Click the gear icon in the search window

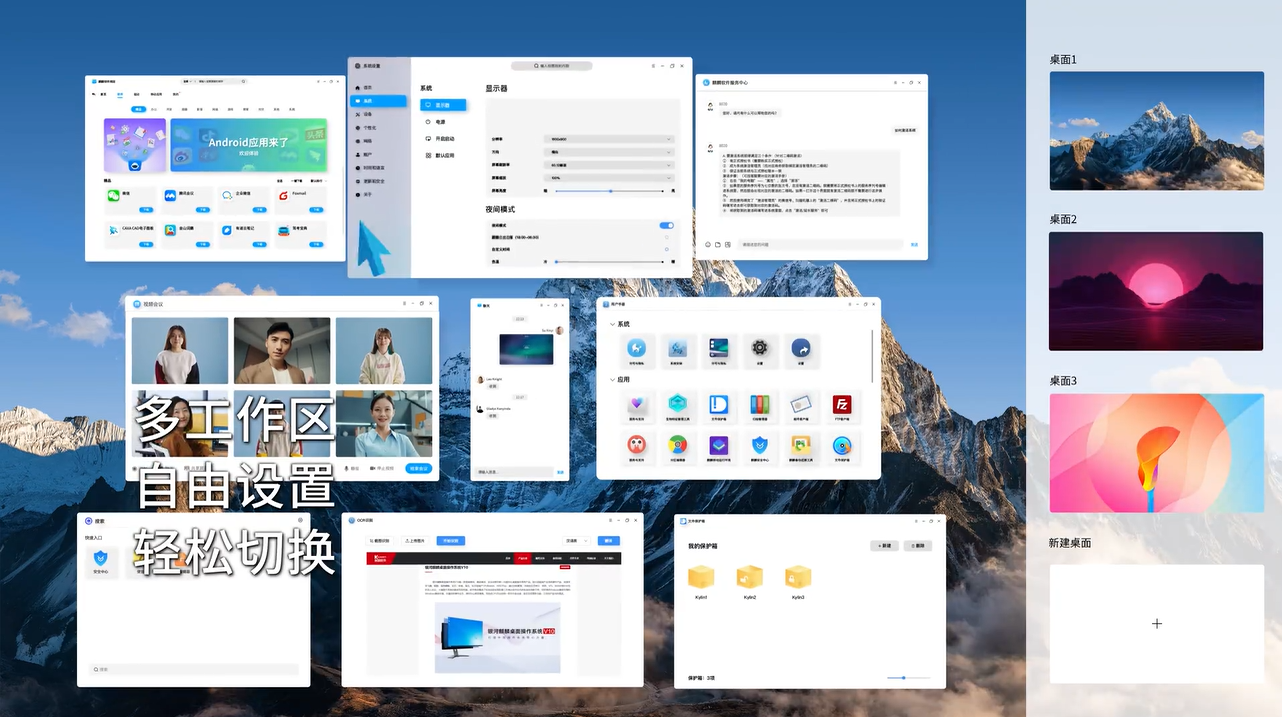(x=300, y=521)
